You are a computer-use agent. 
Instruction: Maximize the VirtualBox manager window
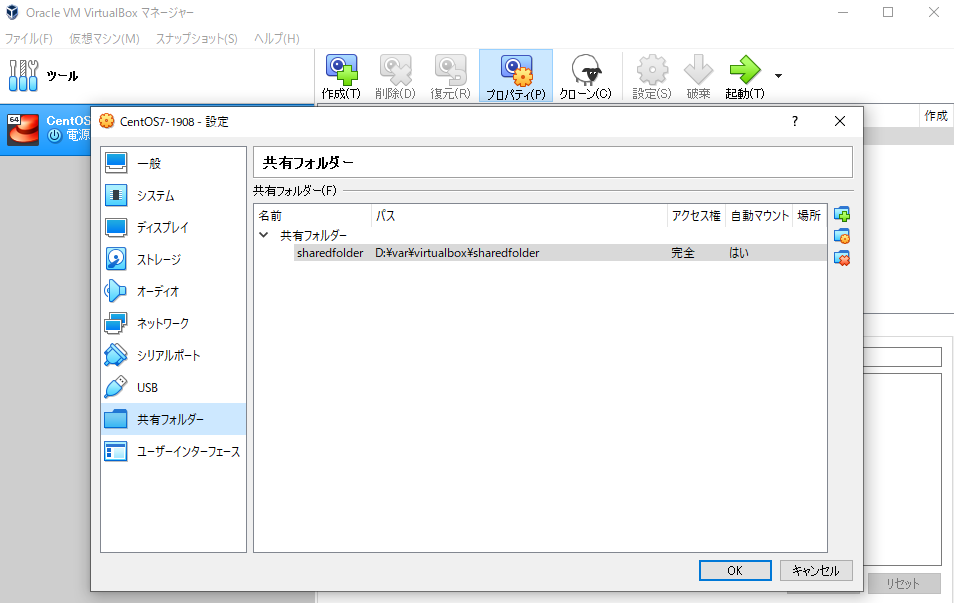pyautogui.click(x=888, y=12)
